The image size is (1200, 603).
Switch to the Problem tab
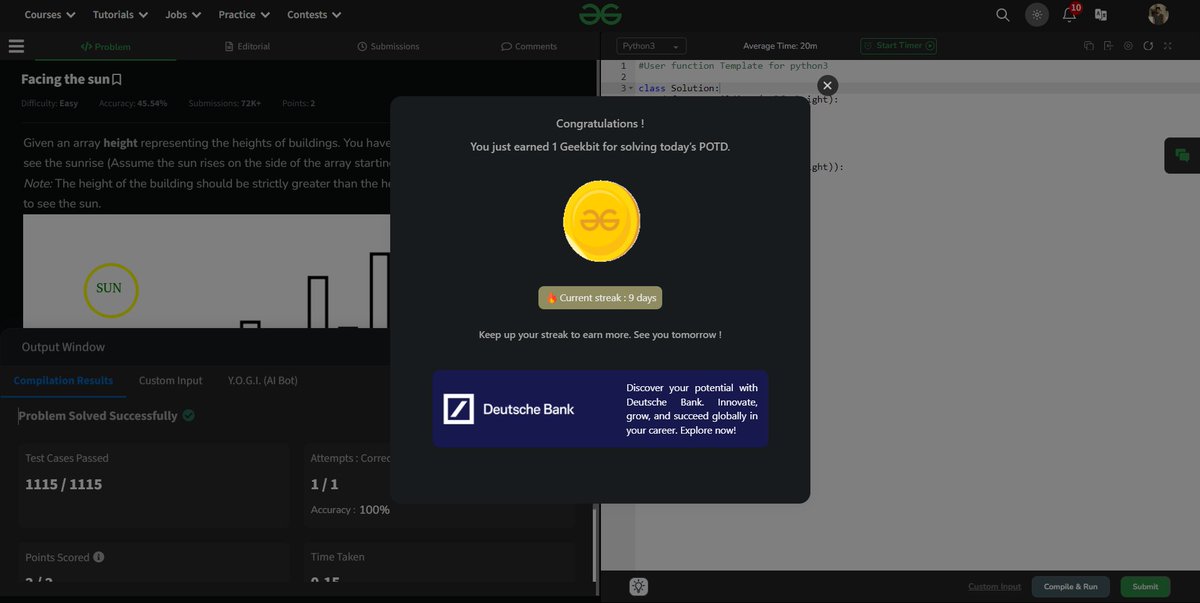[x=106, y=46]
